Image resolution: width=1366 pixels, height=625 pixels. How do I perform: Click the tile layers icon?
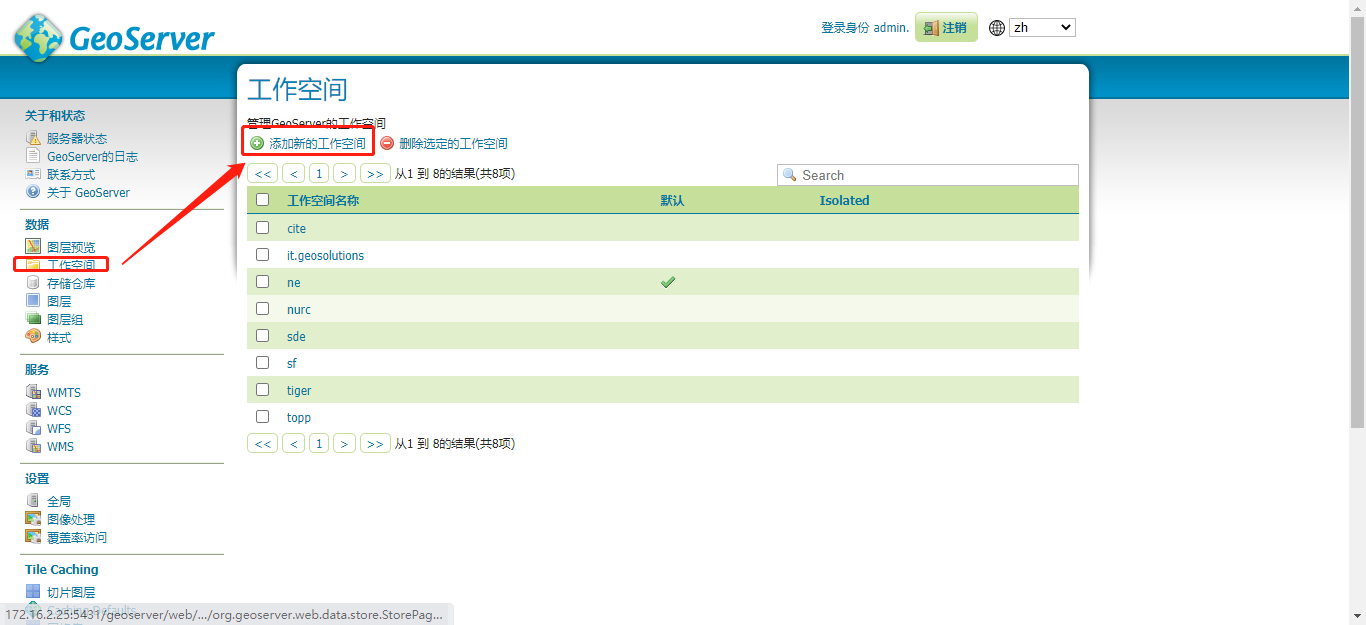tap(33, 592)
